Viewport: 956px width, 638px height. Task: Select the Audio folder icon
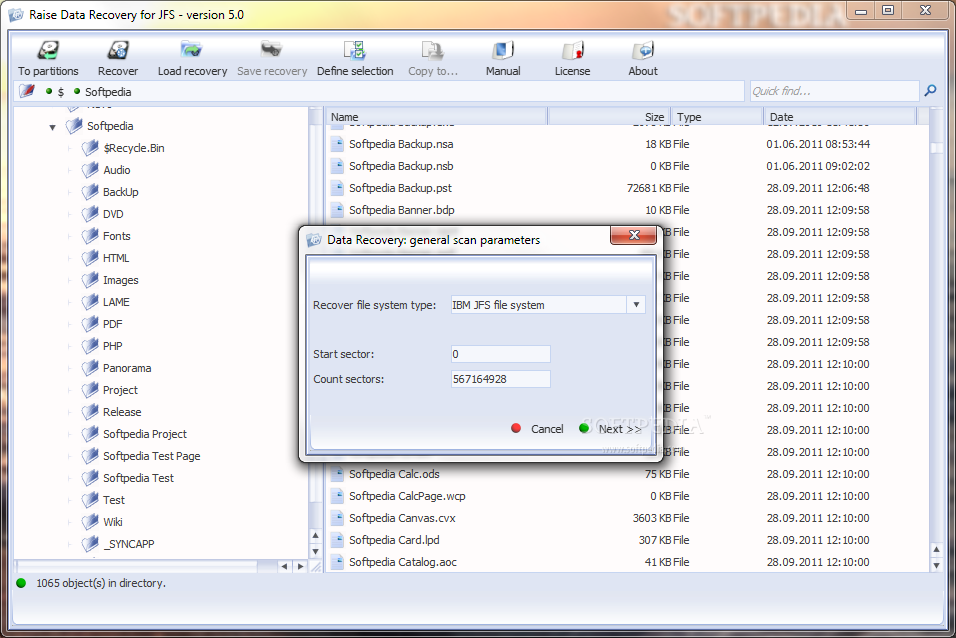coord(90,170)
